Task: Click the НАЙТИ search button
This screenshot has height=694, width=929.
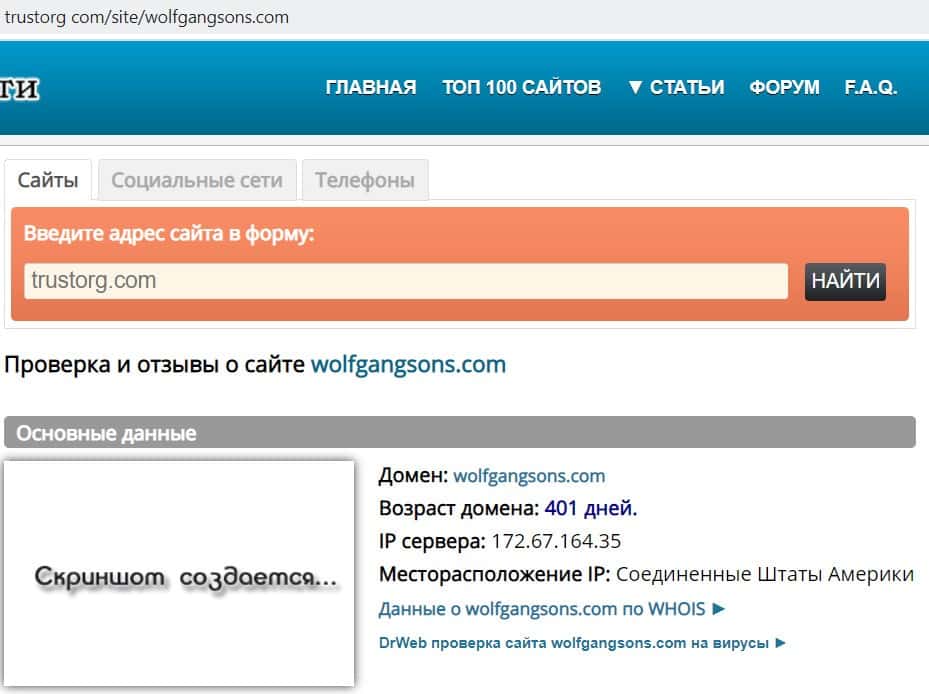Action: pyautogui.click(x=845, y=281)
